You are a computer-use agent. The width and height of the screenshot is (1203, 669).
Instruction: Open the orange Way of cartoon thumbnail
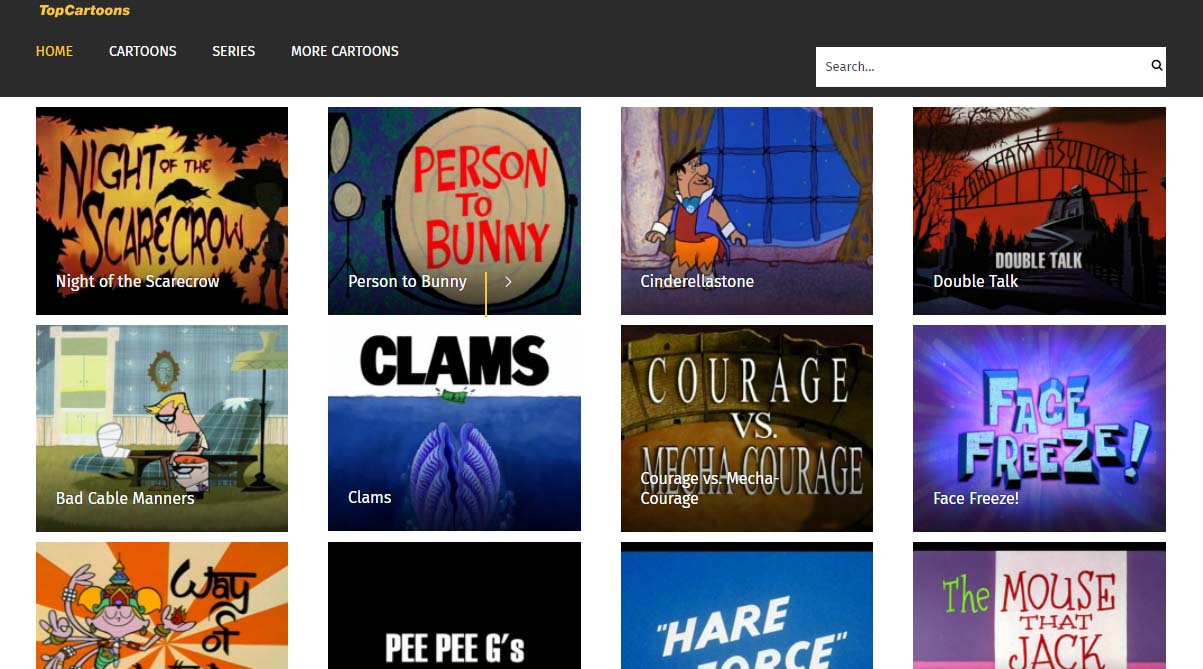coord(162,606)
